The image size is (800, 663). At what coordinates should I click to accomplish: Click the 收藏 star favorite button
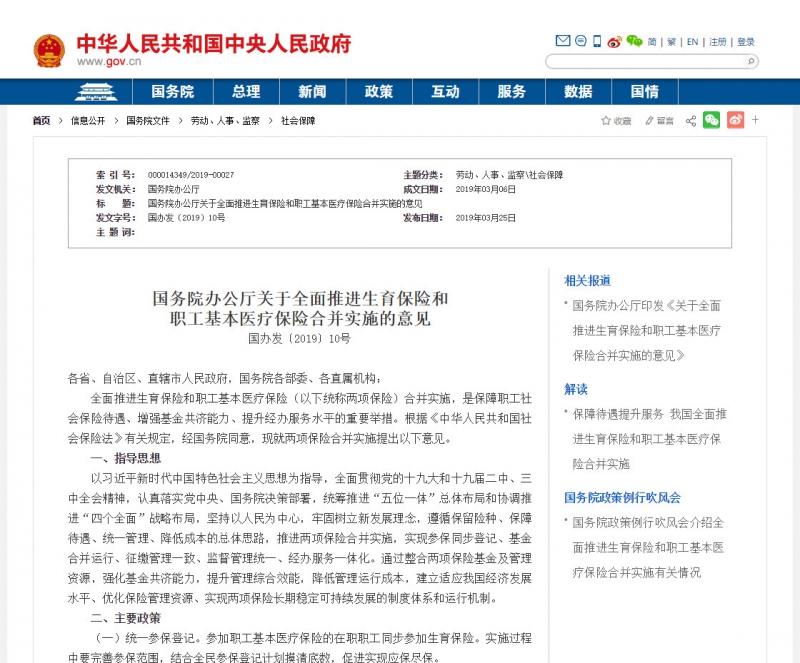(616, 121)
